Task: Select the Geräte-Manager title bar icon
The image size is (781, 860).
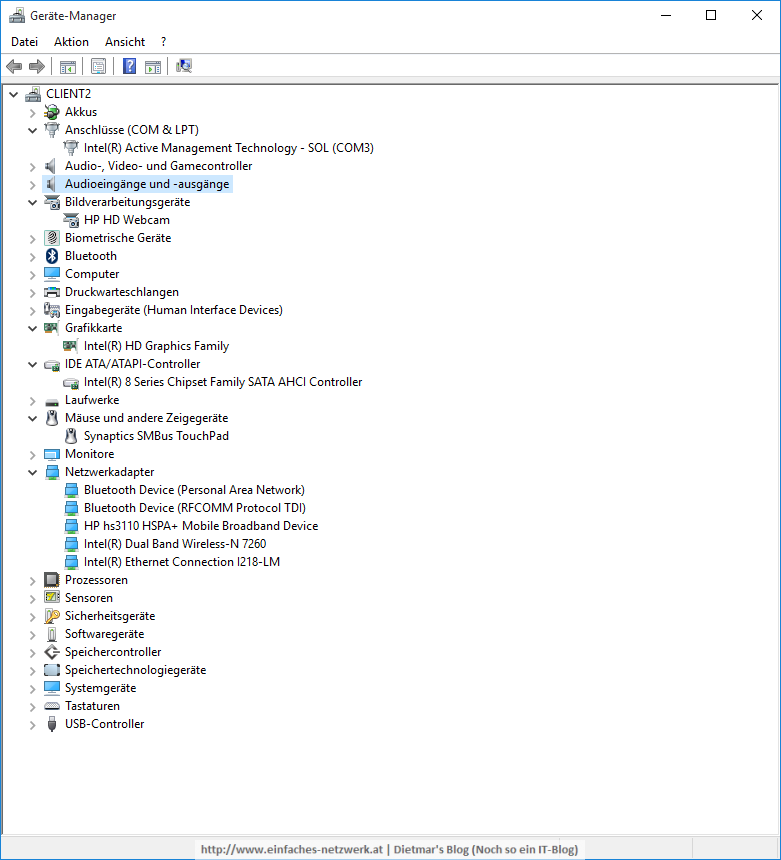Action: [x=17, y=16]
